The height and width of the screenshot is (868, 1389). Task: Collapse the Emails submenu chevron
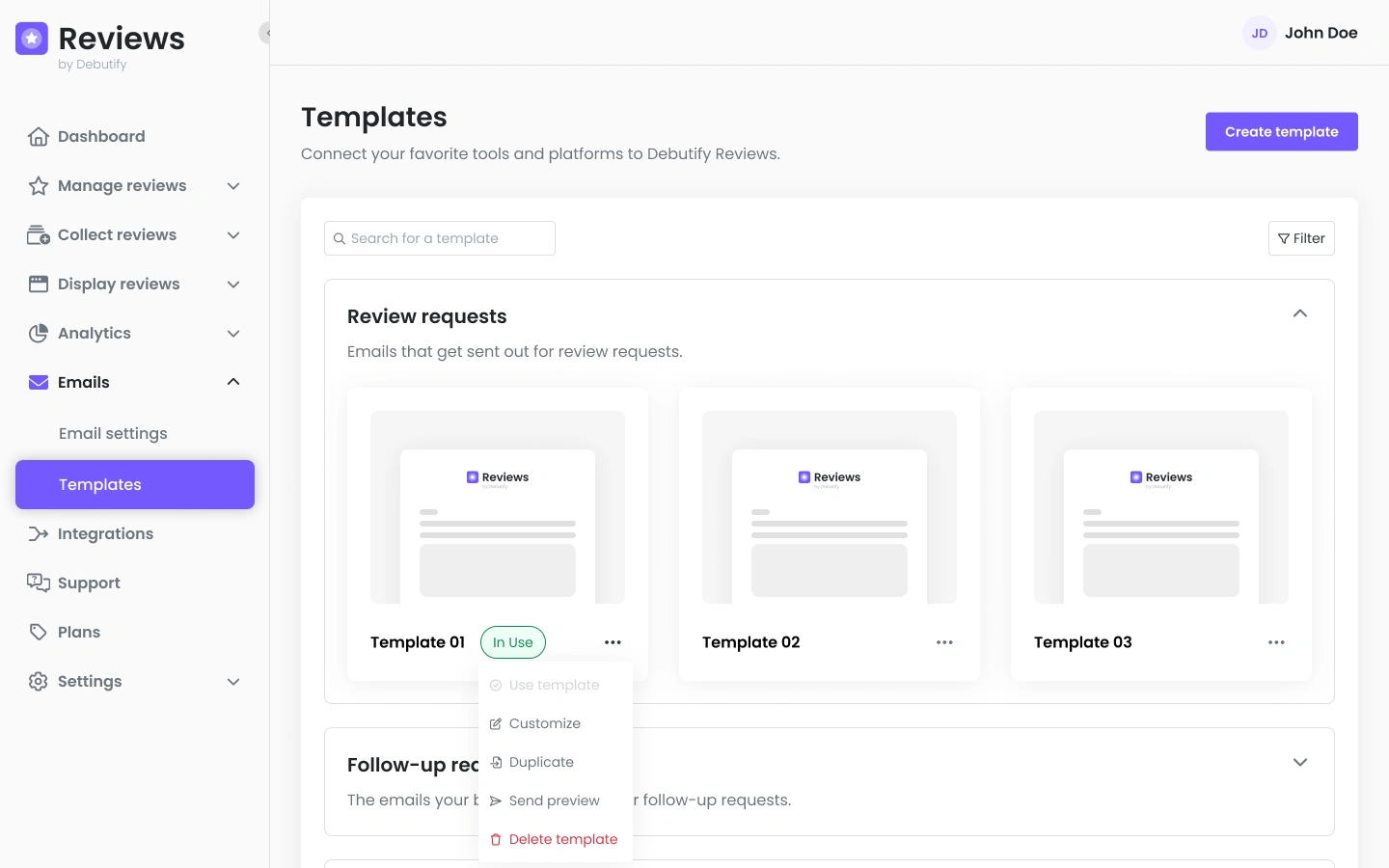tap(233, 382)
